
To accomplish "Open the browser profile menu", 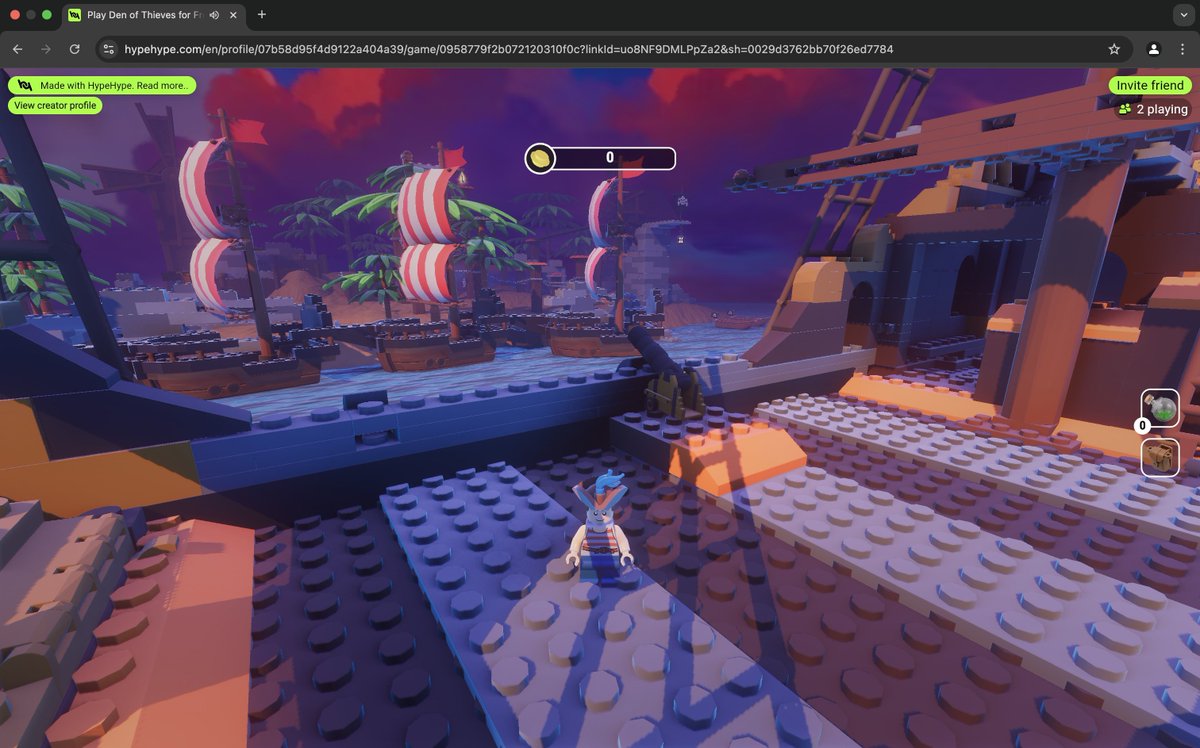I will click(1153, 49).
